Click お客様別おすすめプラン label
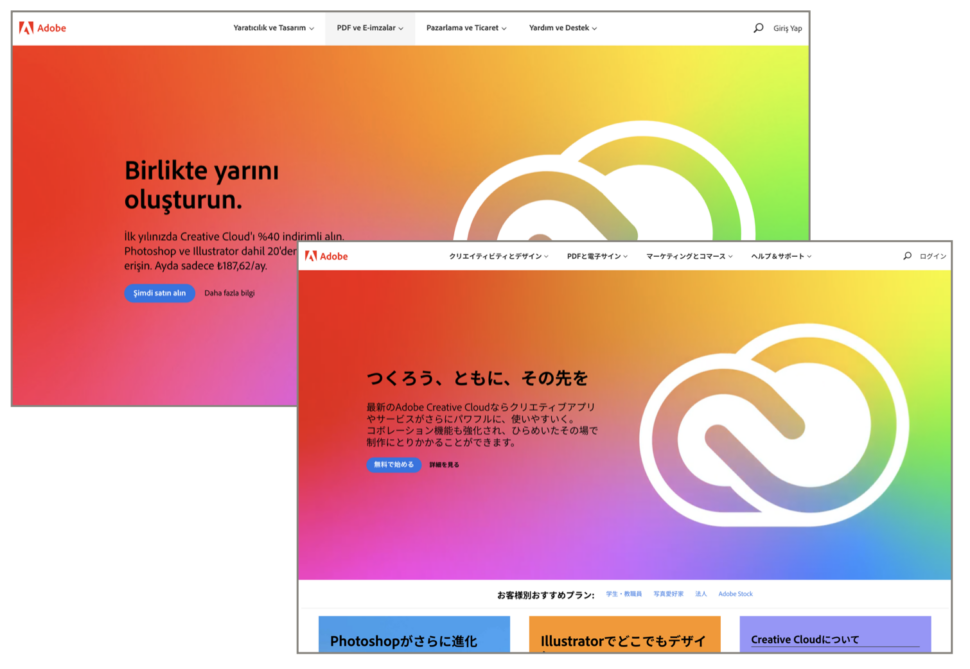The image size is (970, 669). pos(546,595)
